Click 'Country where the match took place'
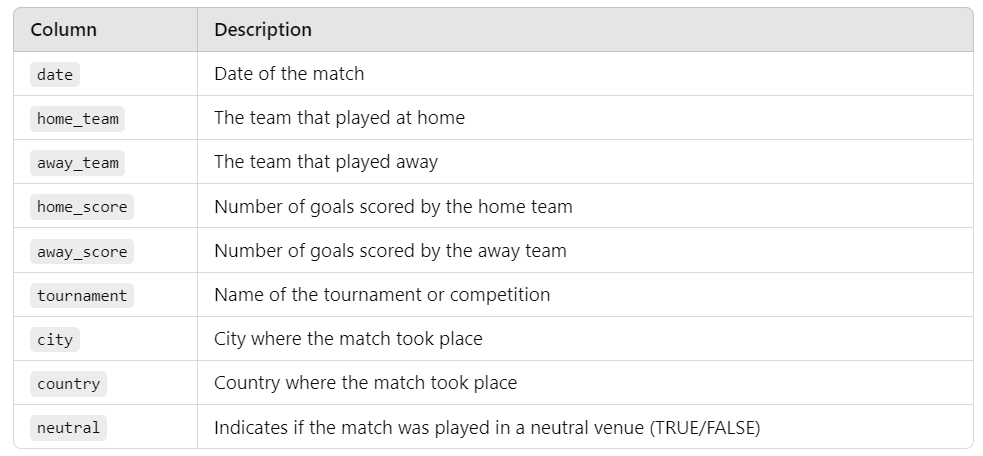This screenshot has width=983, height=456. (x=365, y=383)
